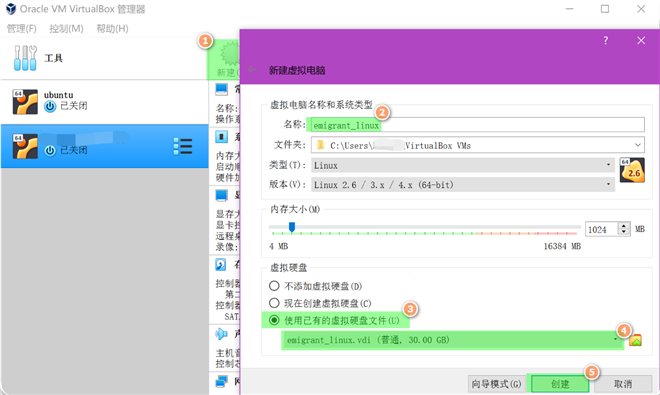This screenshot has width=660, height=395.
Task: Go back using the dialog's back arrow
Action: coord(252,69)
